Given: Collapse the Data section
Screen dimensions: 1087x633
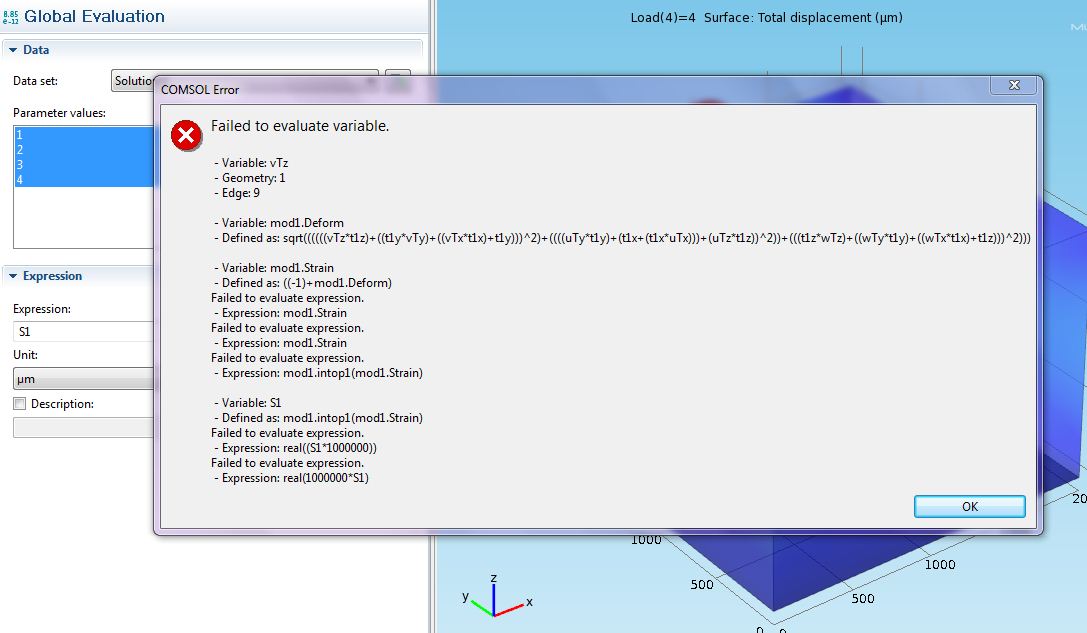Looking at the screenshot, I should [x=12, y=50].
